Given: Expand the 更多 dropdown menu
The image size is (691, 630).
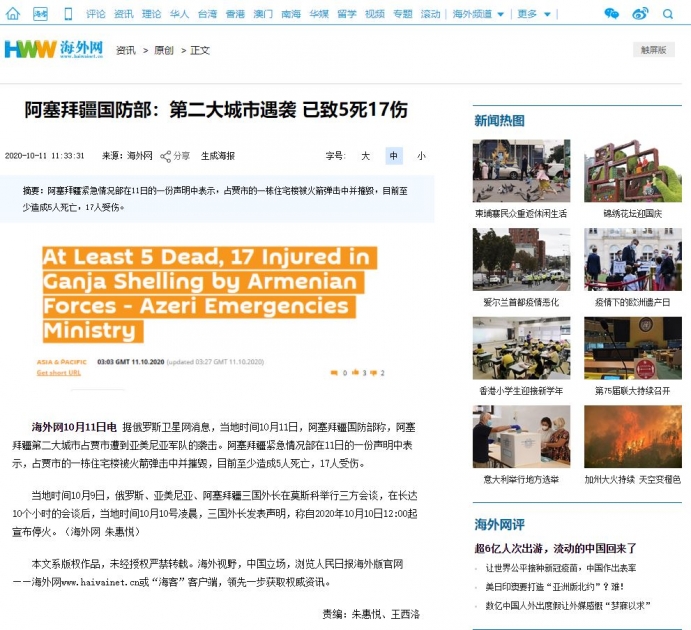Looking at the screenshot, I should click(x=534, y=14).
